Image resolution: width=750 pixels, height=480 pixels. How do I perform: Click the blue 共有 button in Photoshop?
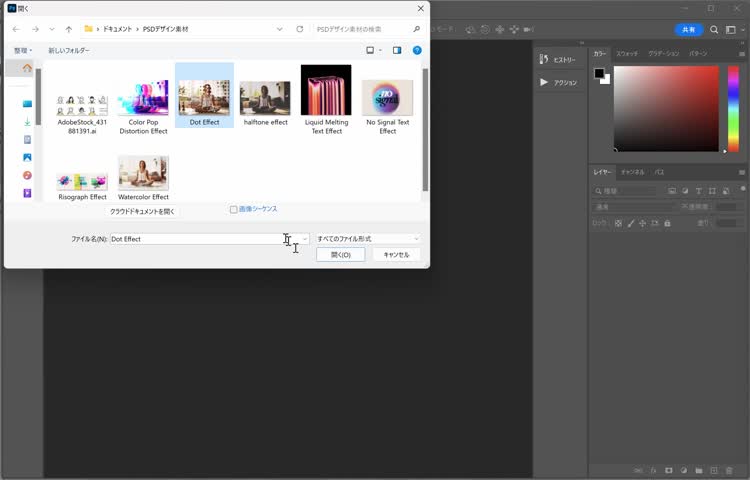(x=688, y=30)
